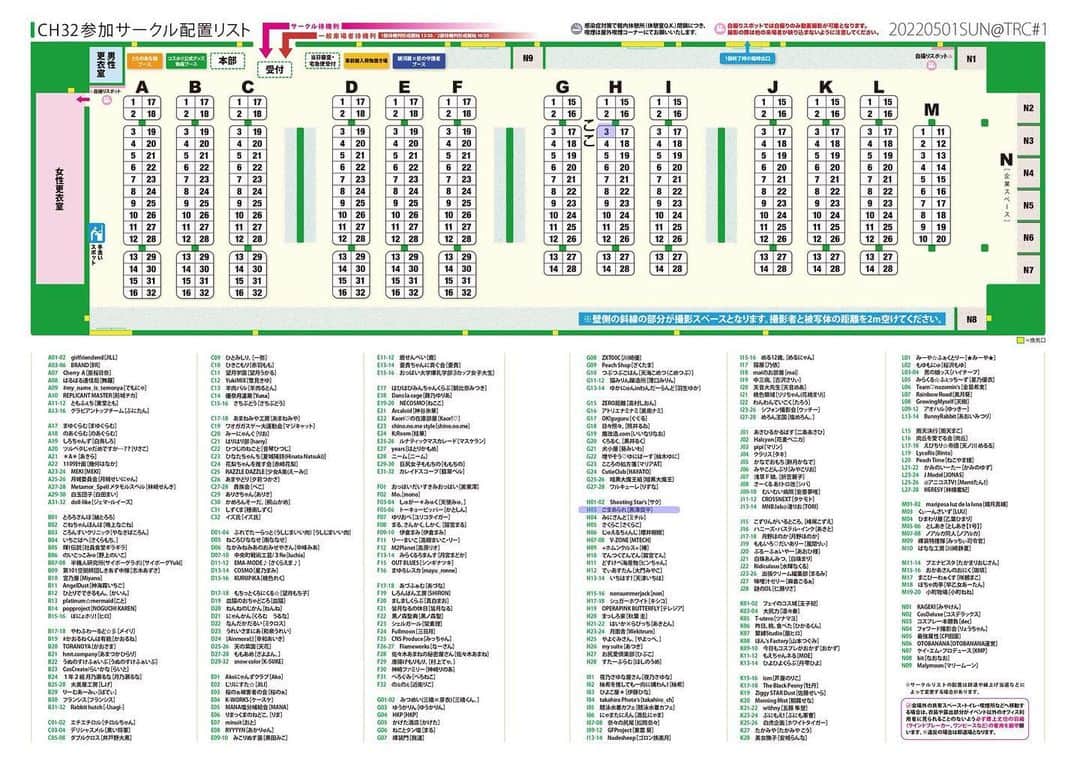This screenshot has width=1080, height=764.
Task: Select corporate booth N8
Action: click(970, 320)
